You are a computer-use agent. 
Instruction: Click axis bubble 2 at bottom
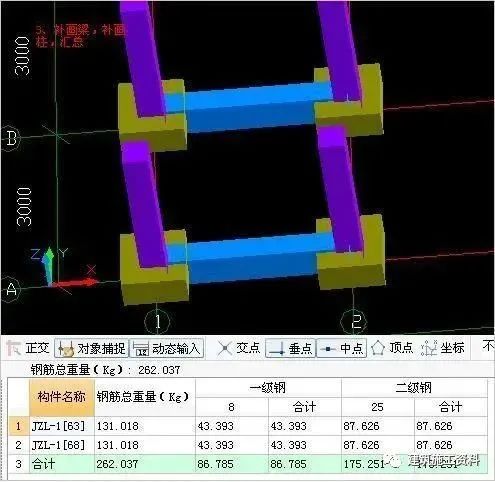354,322
